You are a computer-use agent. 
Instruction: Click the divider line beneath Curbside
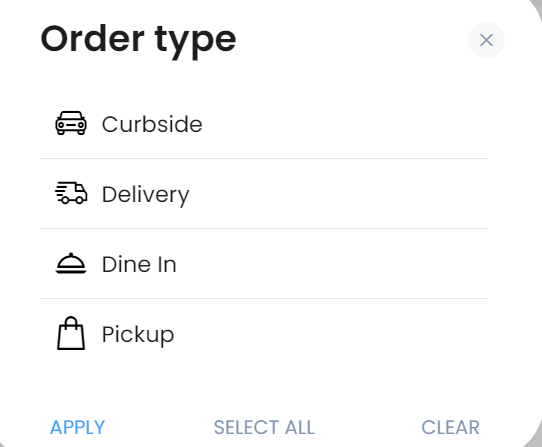pos(264,159)
